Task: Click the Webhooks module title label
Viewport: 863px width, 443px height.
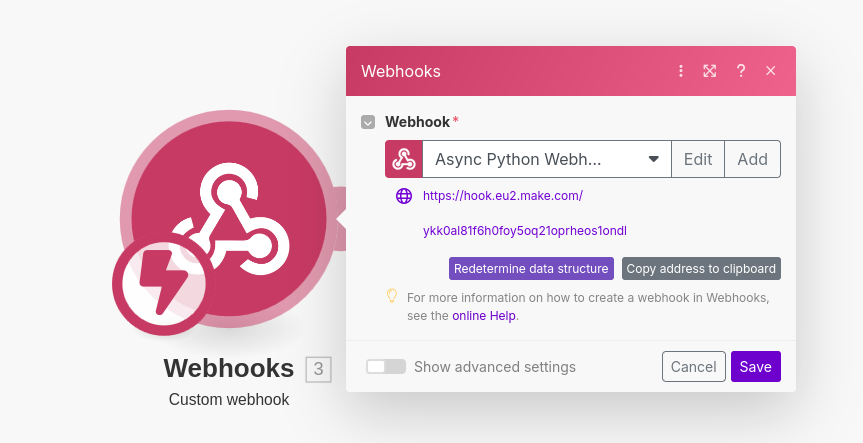Action: (x=228, y=368)
